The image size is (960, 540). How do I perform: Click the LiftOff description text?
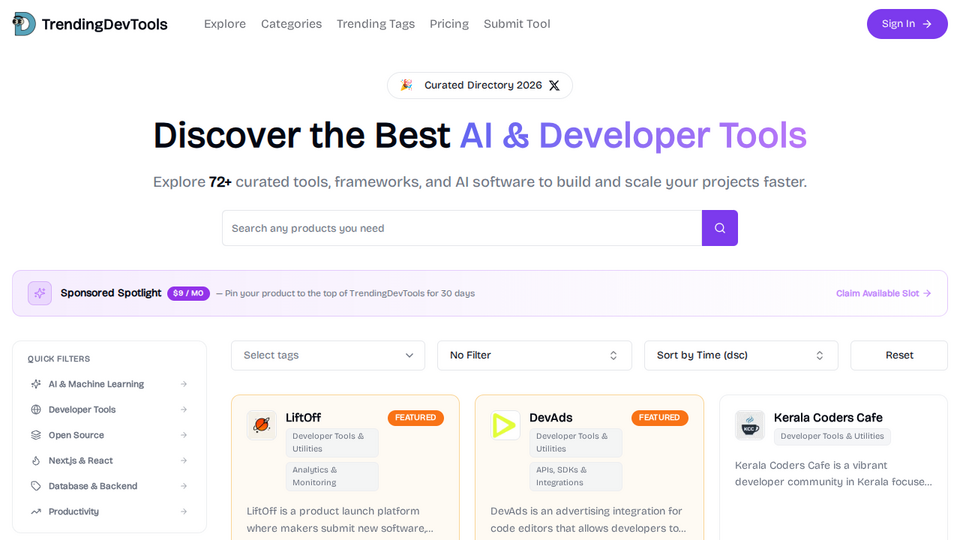coord(340,520)
